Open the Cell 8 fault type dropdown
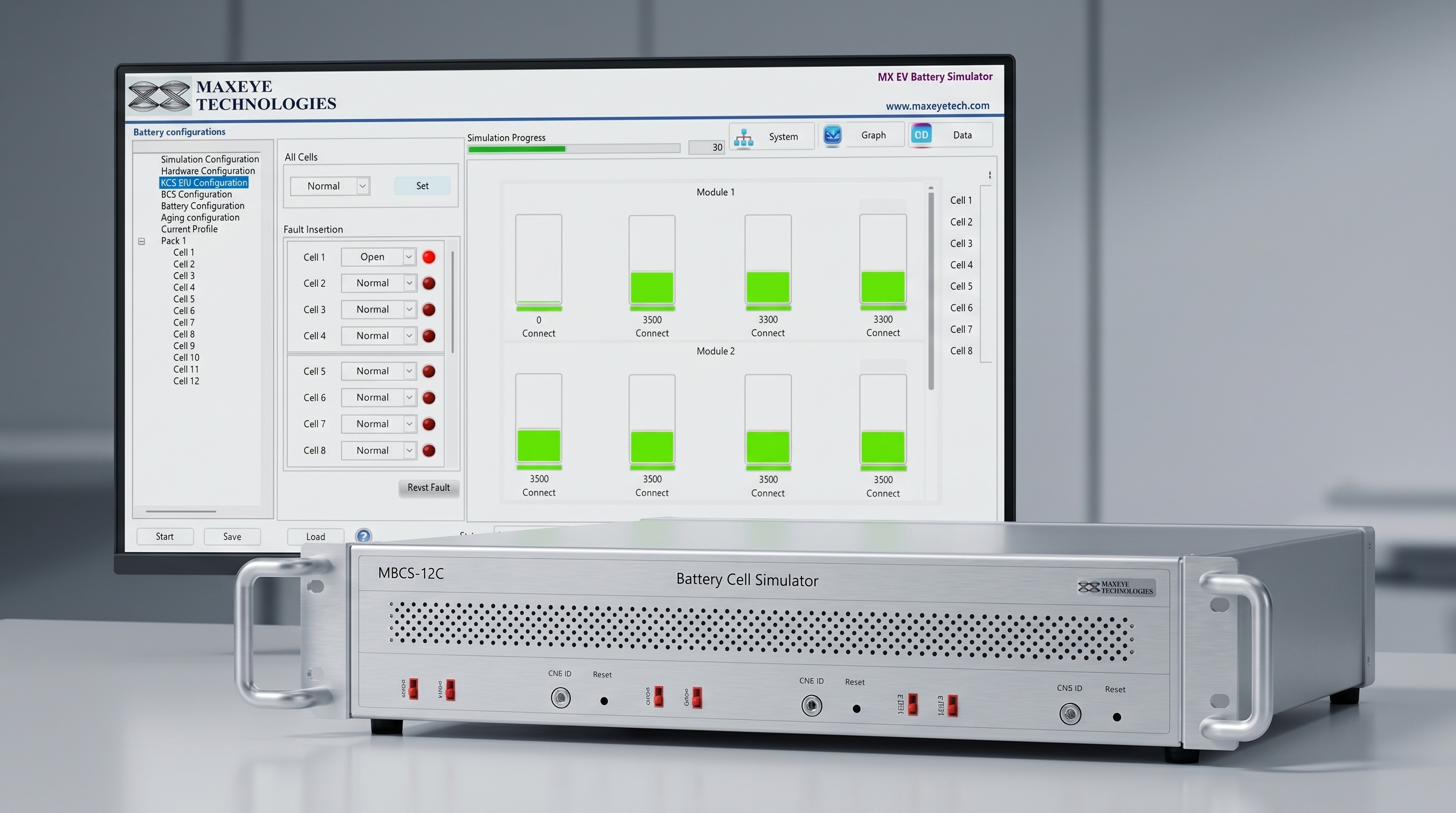The width and height of the screenshot is (1456, 813). [x=379, y=450]
